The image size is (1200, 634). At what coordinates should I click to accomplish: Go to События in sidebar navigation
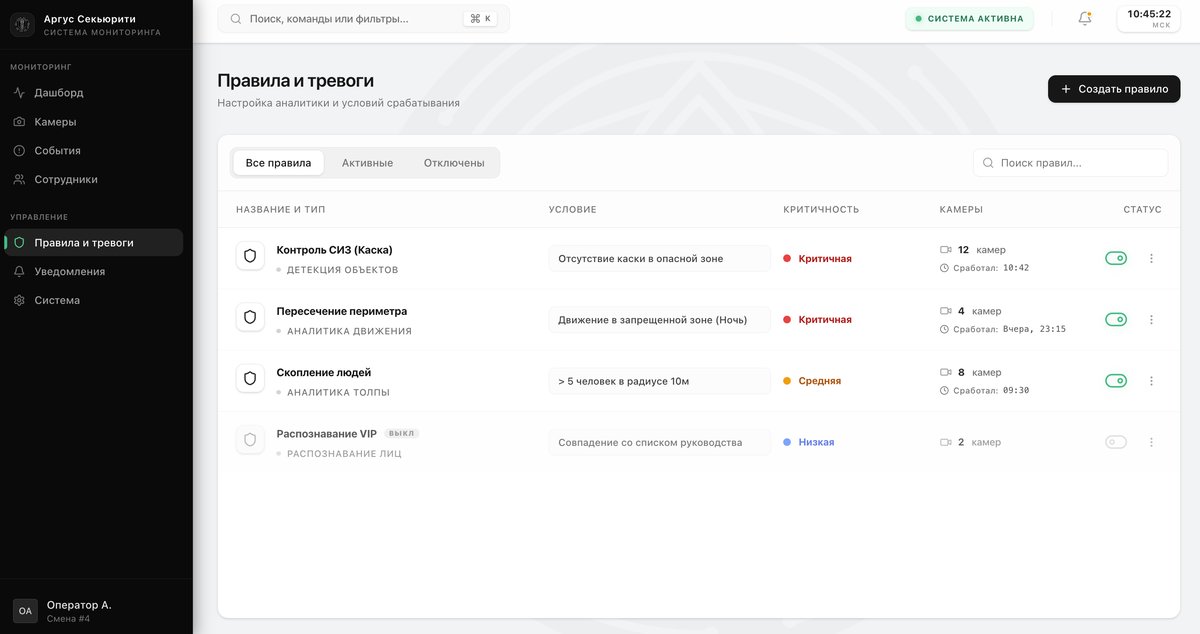(57, 151)
